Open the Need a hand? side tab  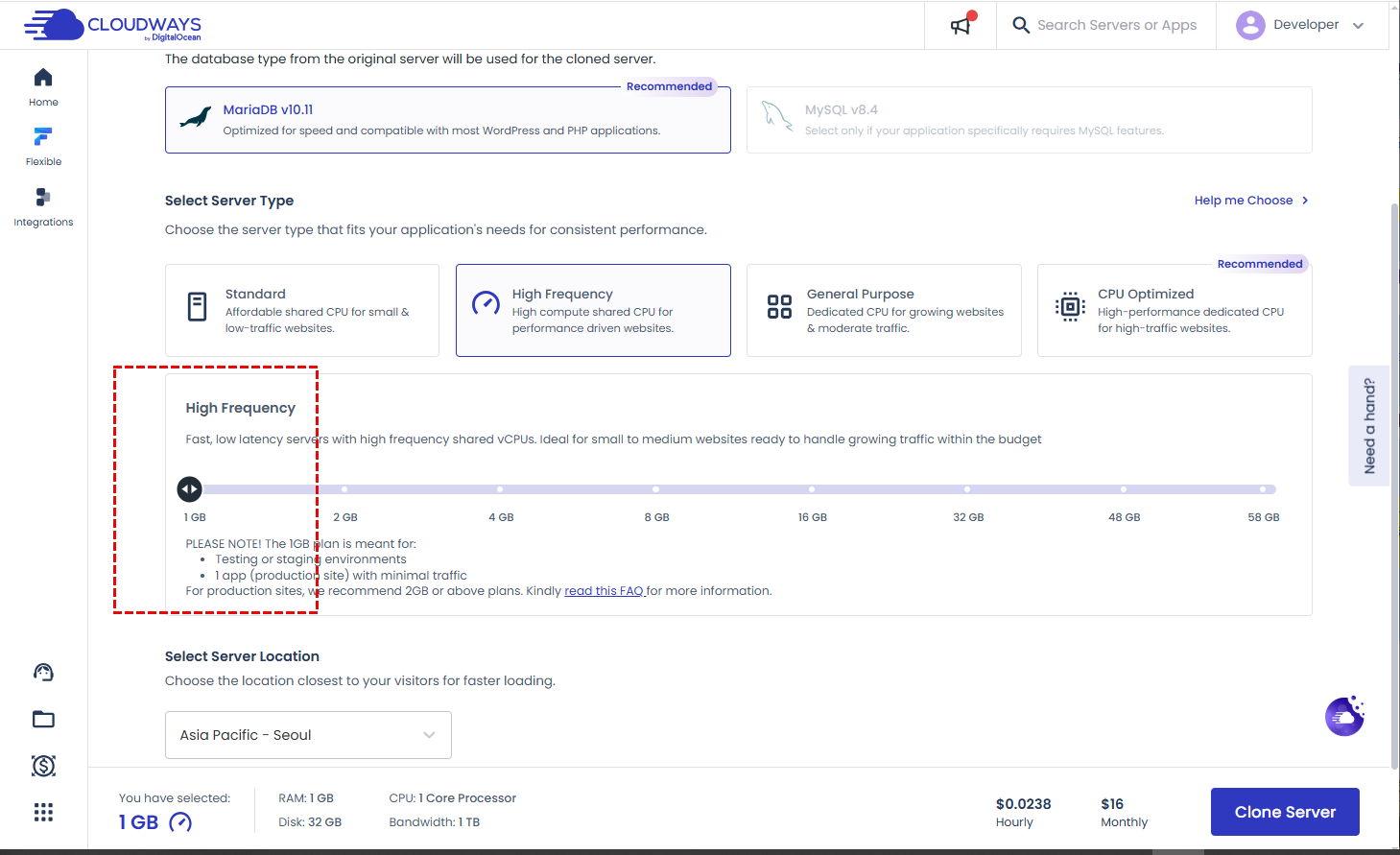(1369, 426)
